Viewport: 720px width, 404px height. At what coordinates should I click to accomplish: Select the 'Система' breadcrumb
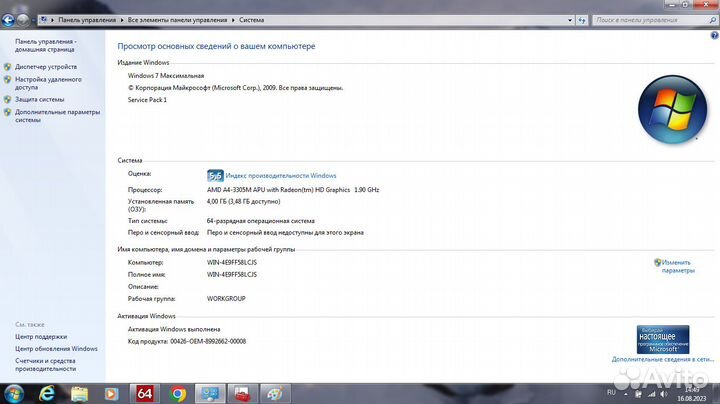[251, 20]
